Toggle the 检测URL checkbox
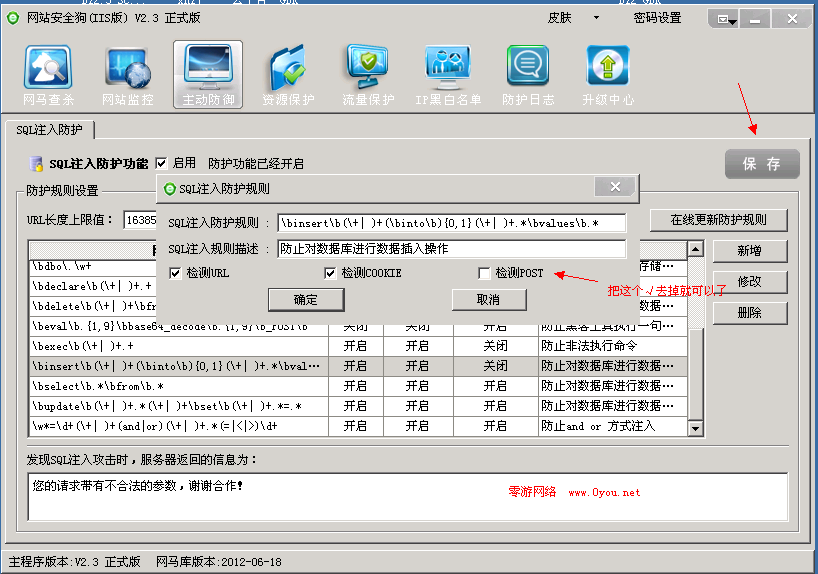Viewport: 818px width, 574px height. click(175, 273)
